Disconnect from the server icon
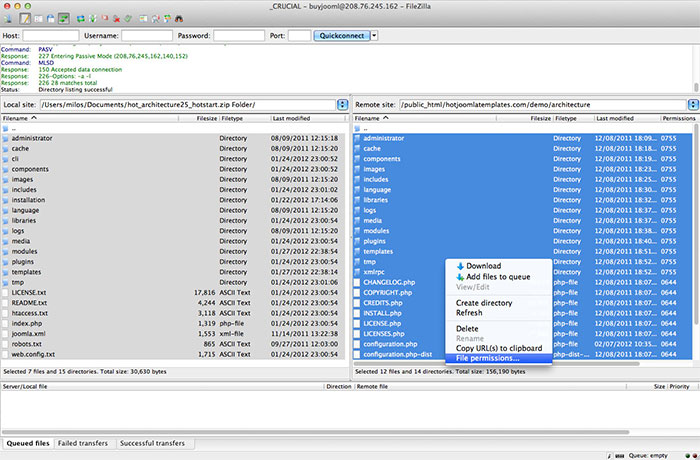 pos(117,19)
